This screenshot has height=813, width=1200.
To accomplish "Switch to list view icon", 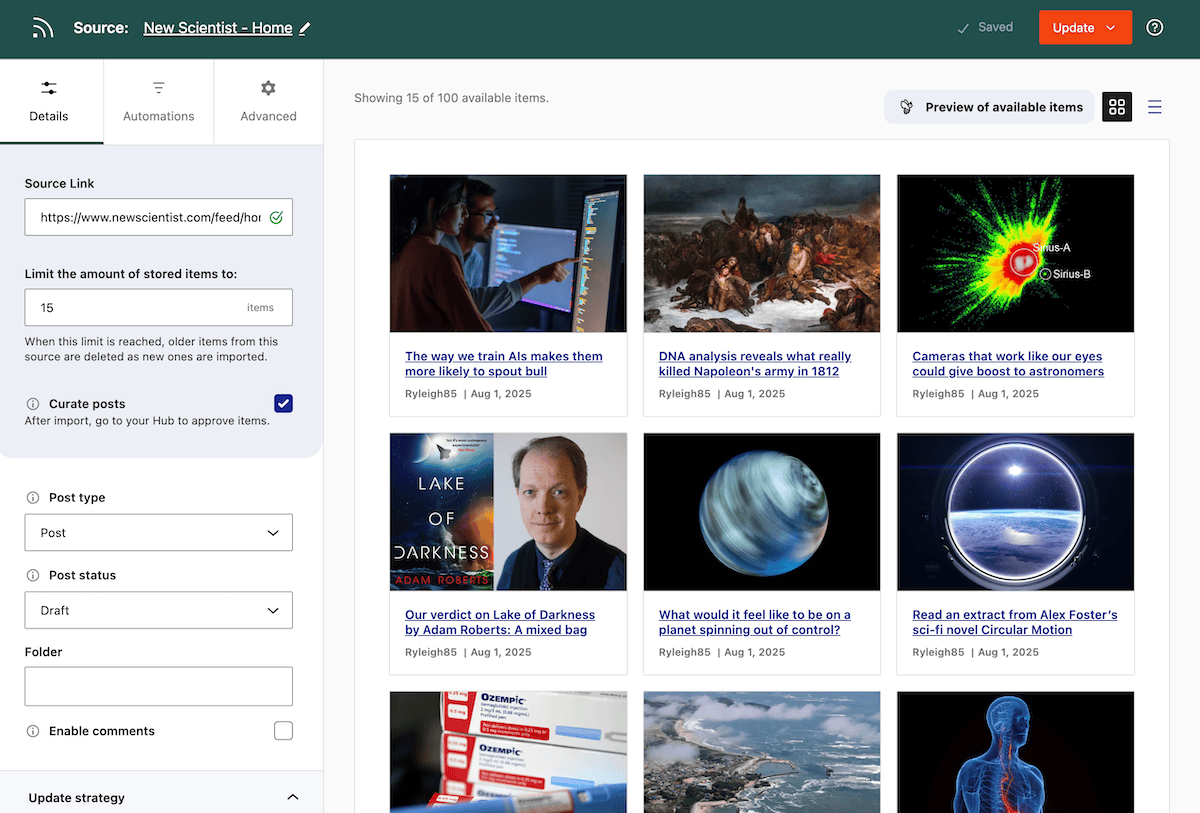I will (1155, 107).
